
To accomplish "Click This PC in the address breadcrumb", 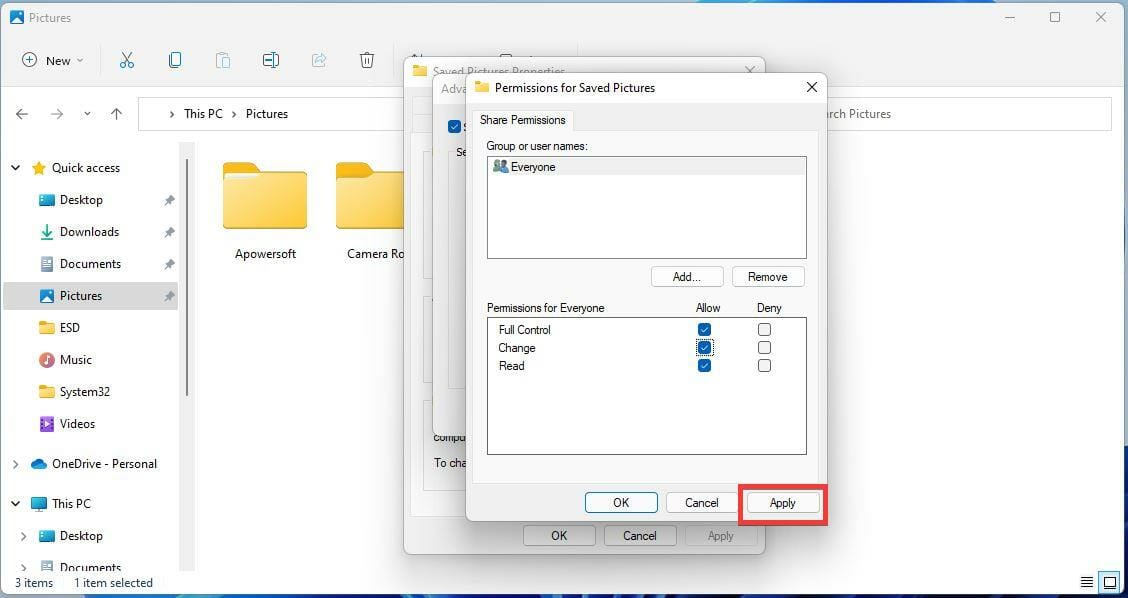I will [204, 114].
